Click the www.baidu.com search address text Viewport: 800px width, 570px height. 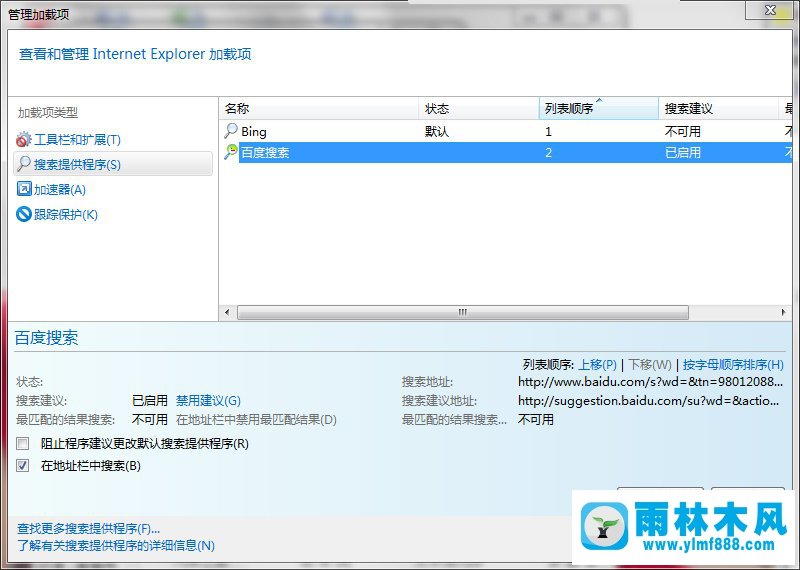pos(650,382)
